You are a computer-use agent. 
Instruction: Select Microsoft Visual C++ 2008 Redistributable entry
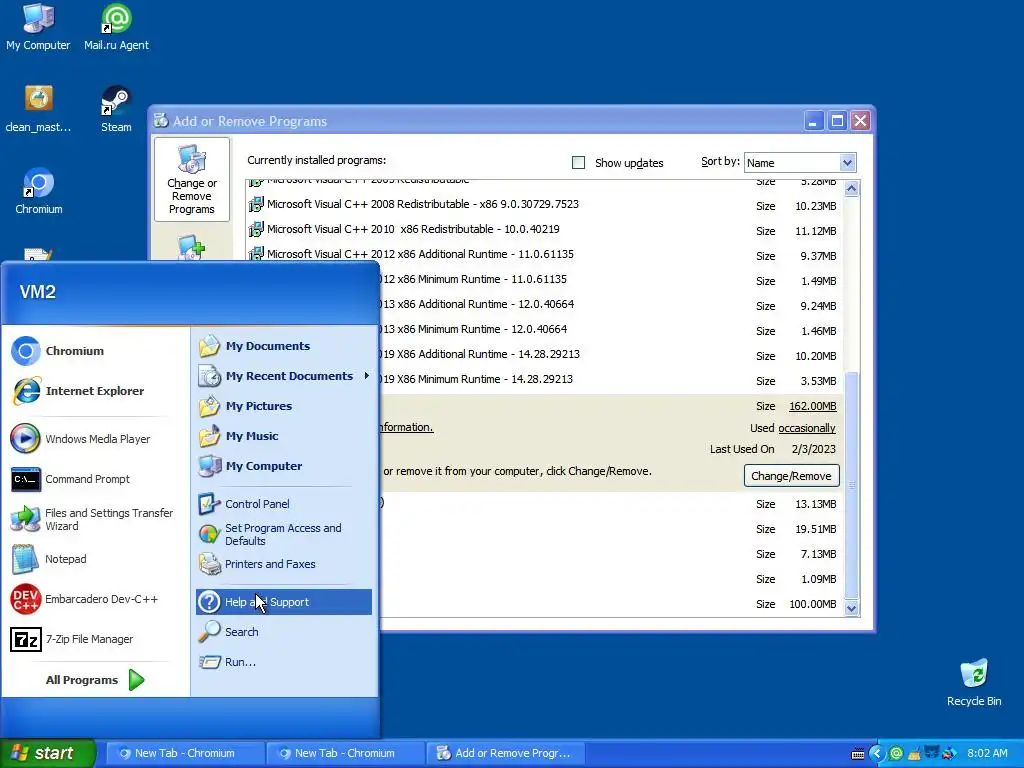(544, 204)
